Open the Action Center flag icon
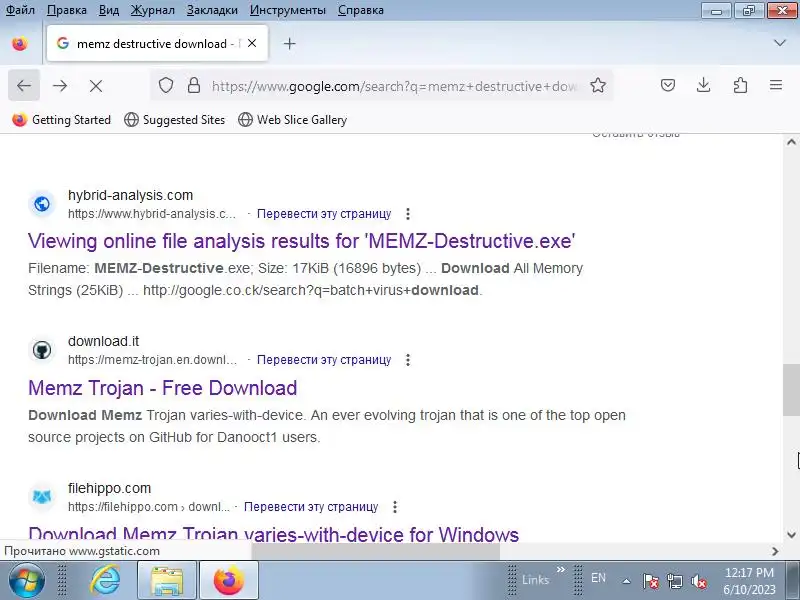Image resolution: width=800 pixels, height=600 pixels. click(650, 581)
